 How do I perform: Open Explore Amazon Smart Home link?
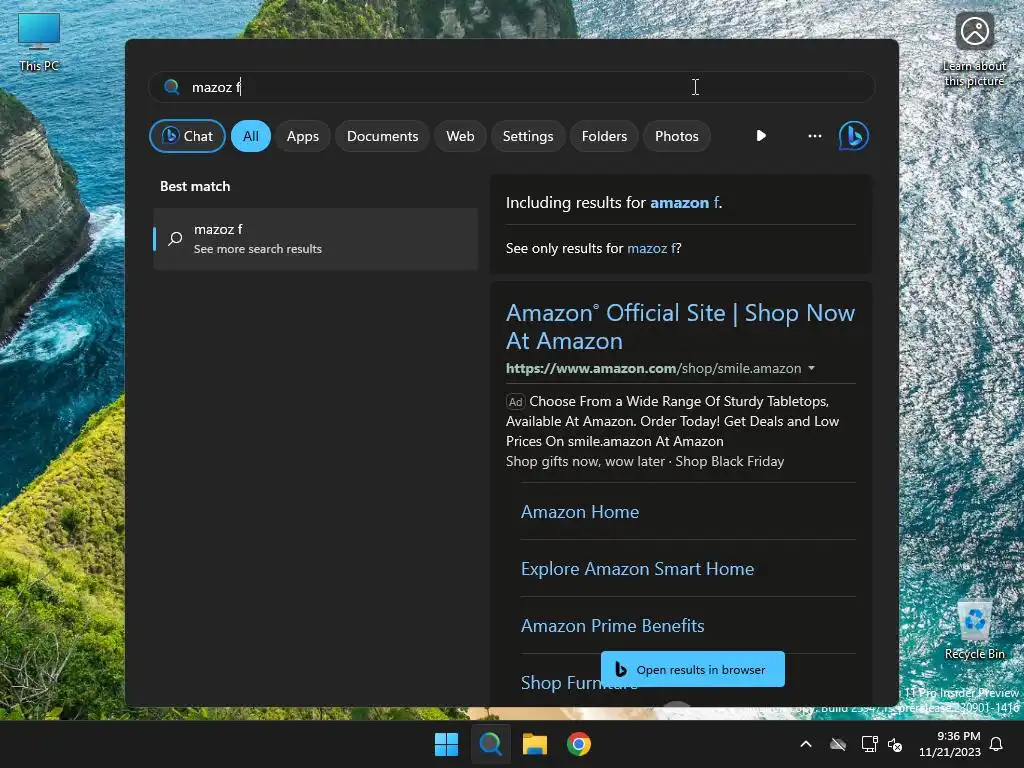coord(637,568)
